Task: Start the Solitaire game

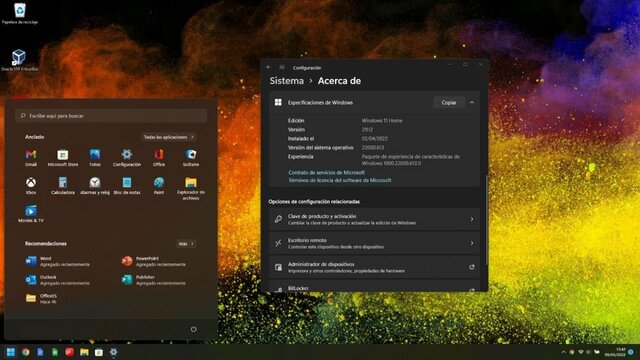Action: tap(191, 158)
